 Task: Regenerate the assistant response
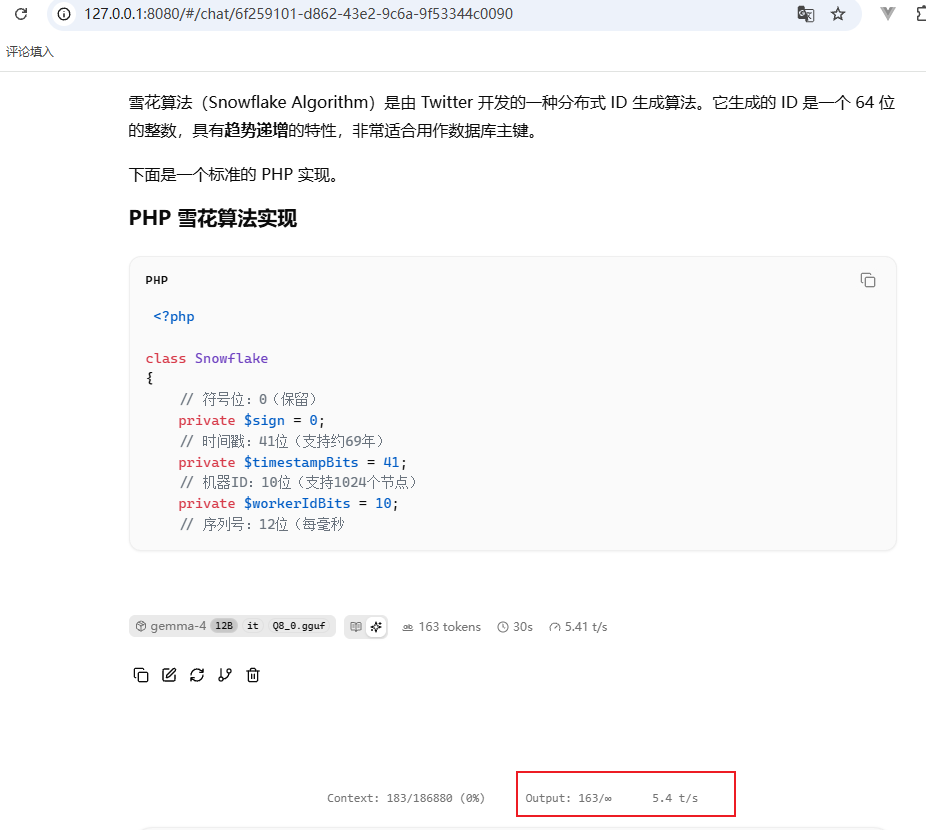pos(197,675)
